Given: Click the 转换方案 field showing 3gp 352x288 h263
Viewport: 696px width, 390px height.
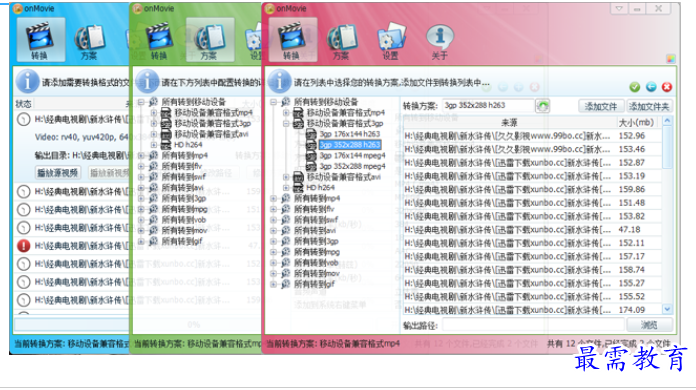Looking at the screenshot, I should [x=488, y=106].
